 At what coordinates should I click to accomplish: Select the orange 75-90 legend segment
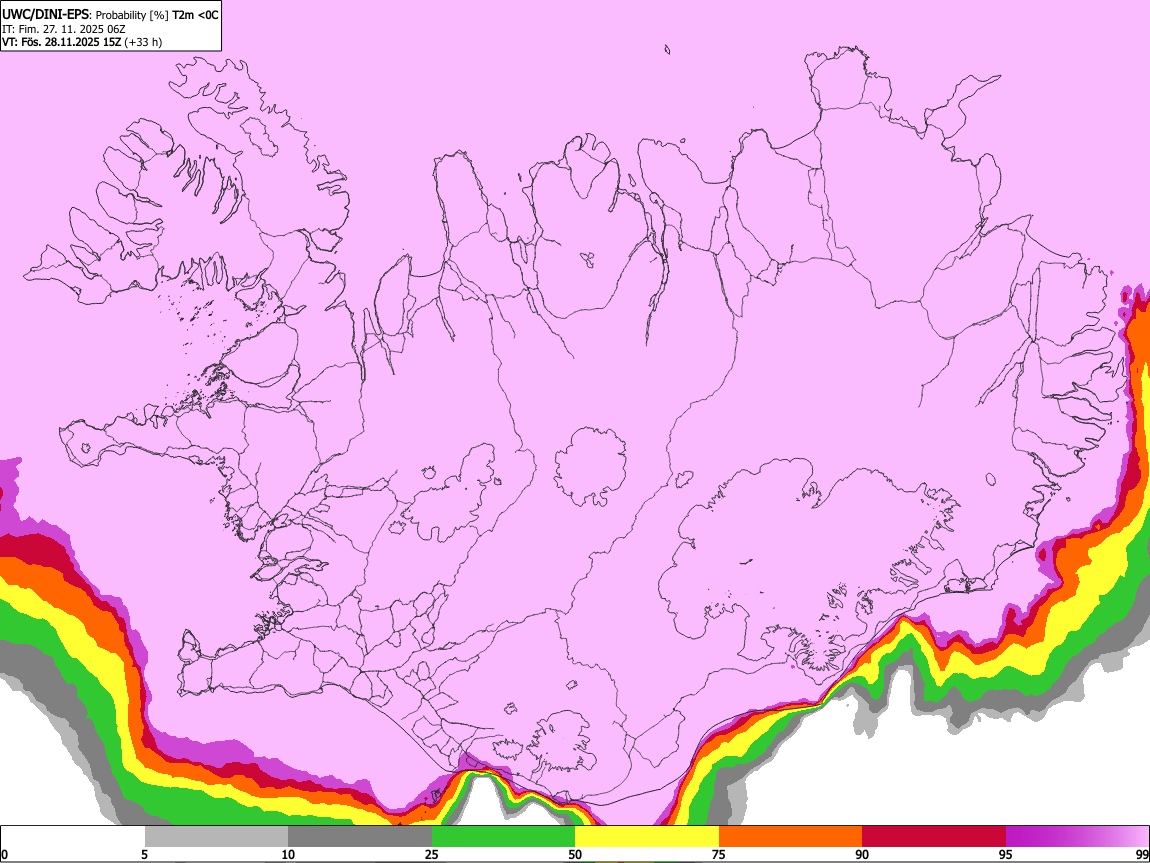coord(790,837)
